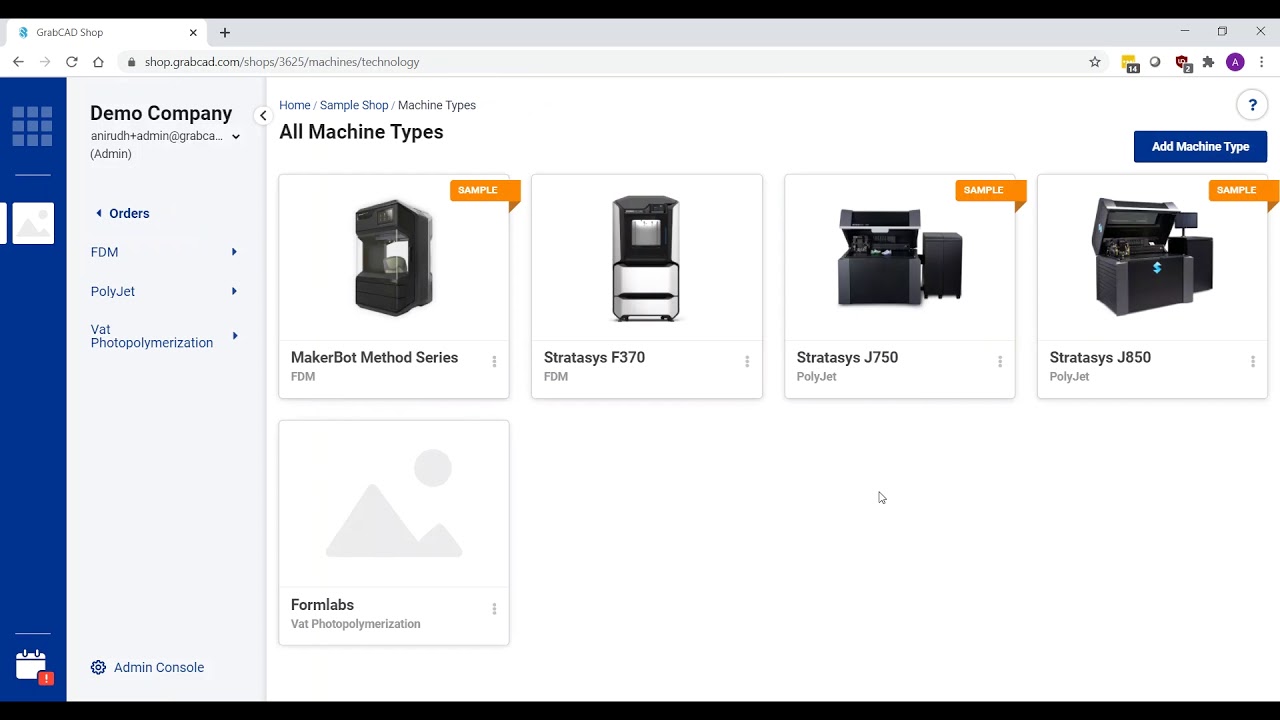Click Machine Types breadcrumb text
The width and height of the screenshot is (1280, 720).
point(437,105)
